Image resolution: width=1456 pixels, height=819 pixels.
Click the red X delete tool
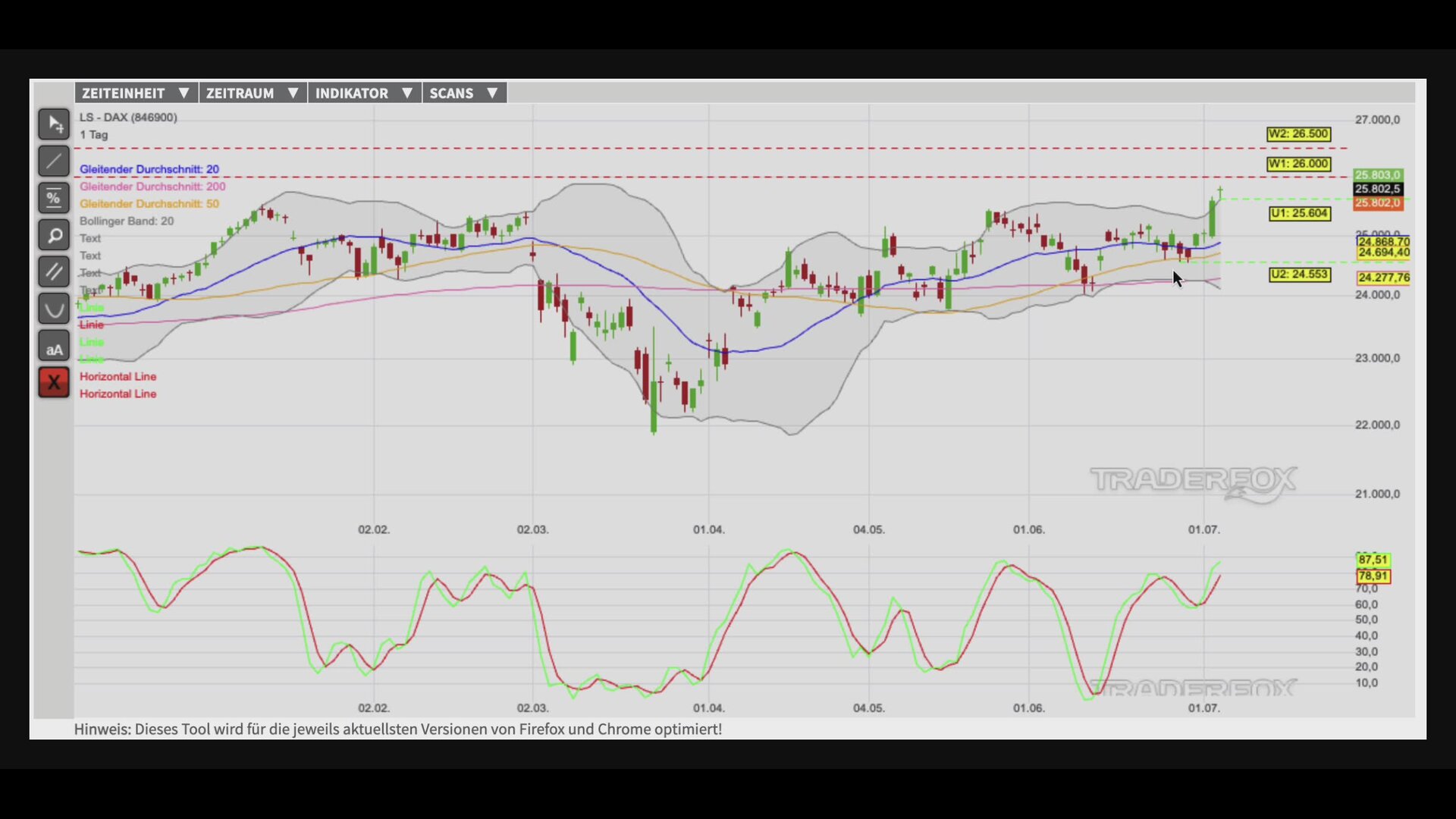54,383
